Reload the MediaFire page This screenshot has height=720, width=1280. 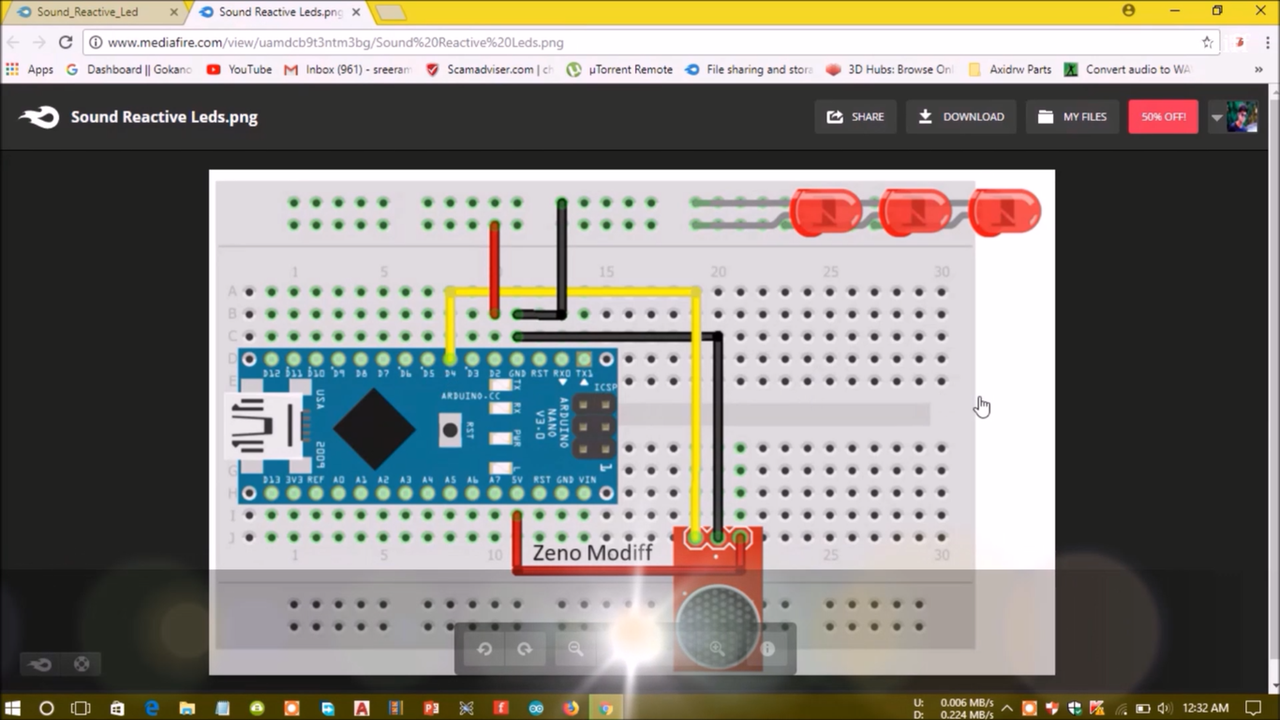[65, 43]
